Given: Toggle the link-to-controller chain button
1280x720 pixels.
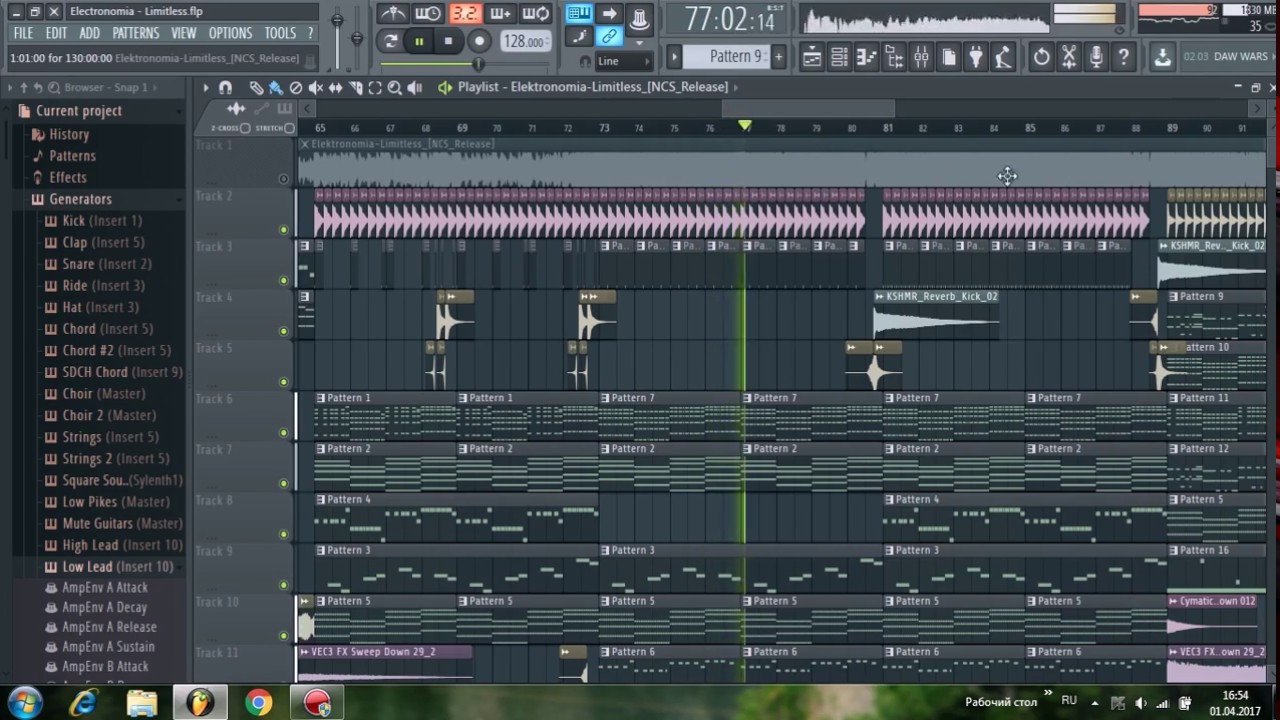Looking at the screenshot, I should (608, 37).
